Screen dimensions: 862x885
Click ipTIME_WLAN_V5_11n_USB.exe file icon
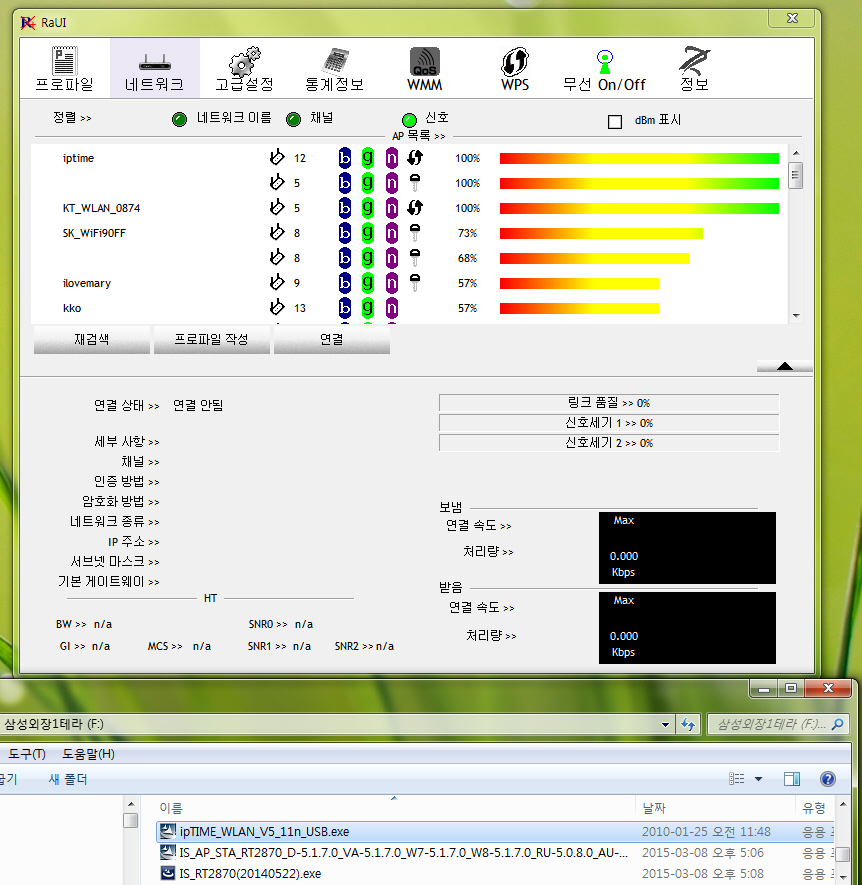click(168, 831)
